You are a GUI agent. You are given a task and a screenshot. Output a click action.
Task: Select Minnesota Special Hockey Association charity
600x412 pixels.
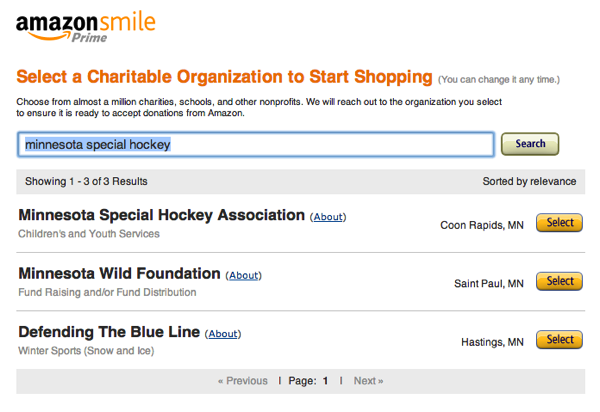click(560, 223)
